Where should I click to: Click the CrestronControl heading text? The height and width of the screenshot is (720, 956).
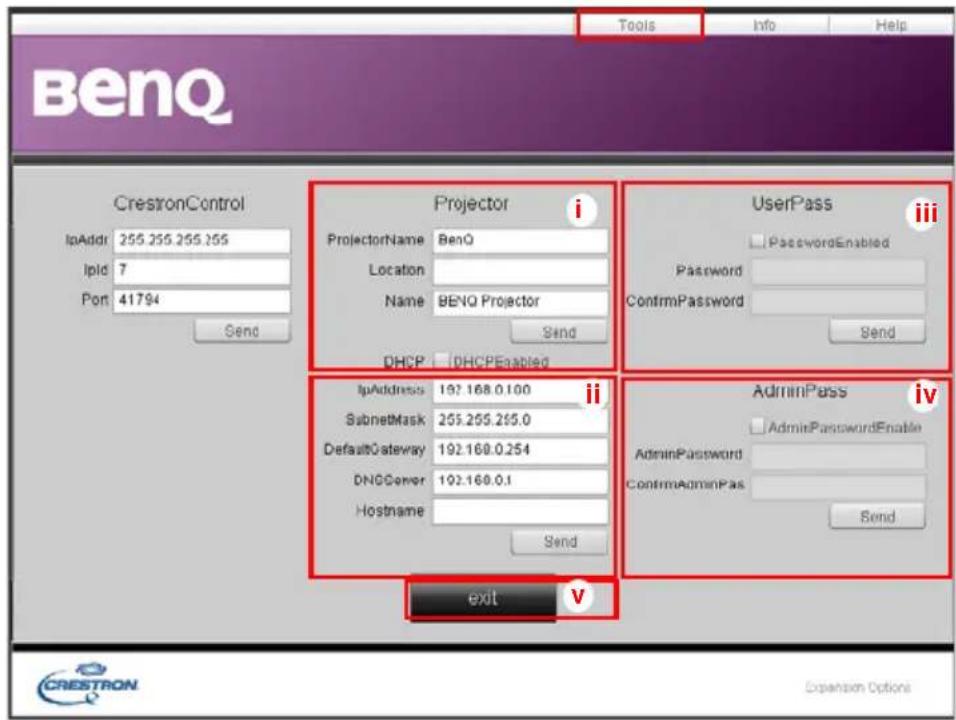coord(179,203)
